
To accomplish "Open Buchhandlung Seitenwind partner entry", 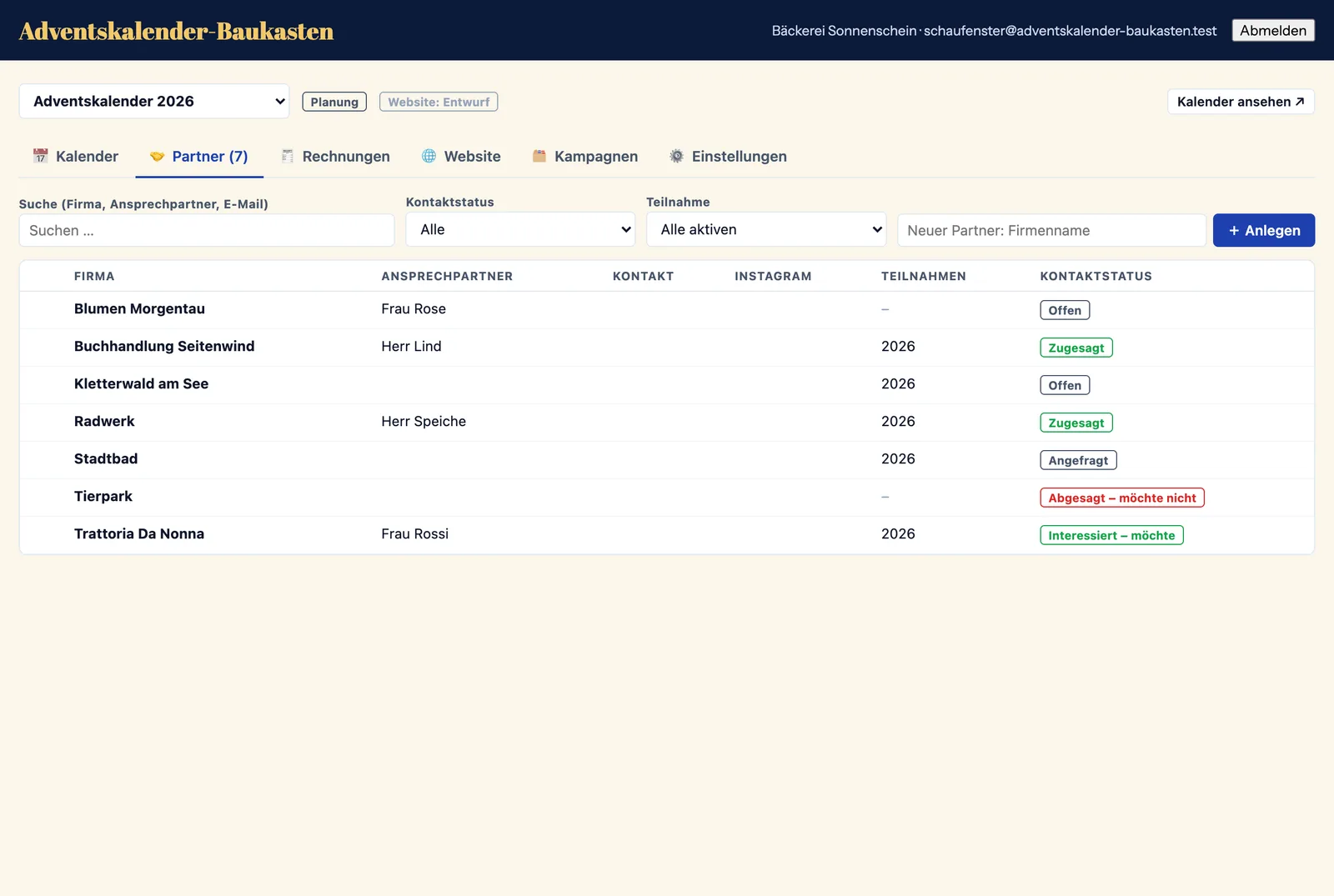I will [x=667, y=347].
